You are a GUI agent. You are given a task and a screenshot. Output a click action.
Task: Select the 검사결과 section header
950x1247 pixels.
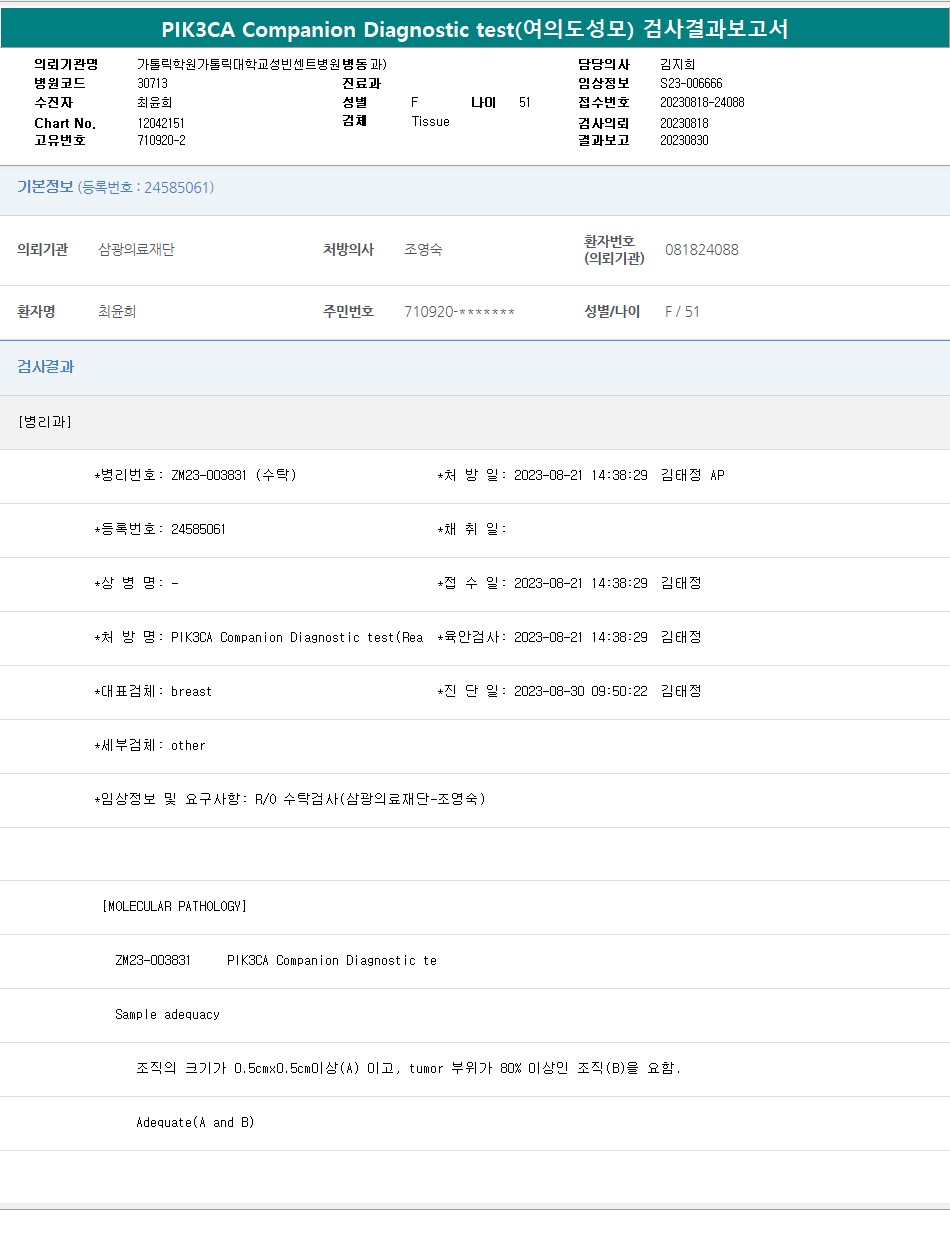45,367
